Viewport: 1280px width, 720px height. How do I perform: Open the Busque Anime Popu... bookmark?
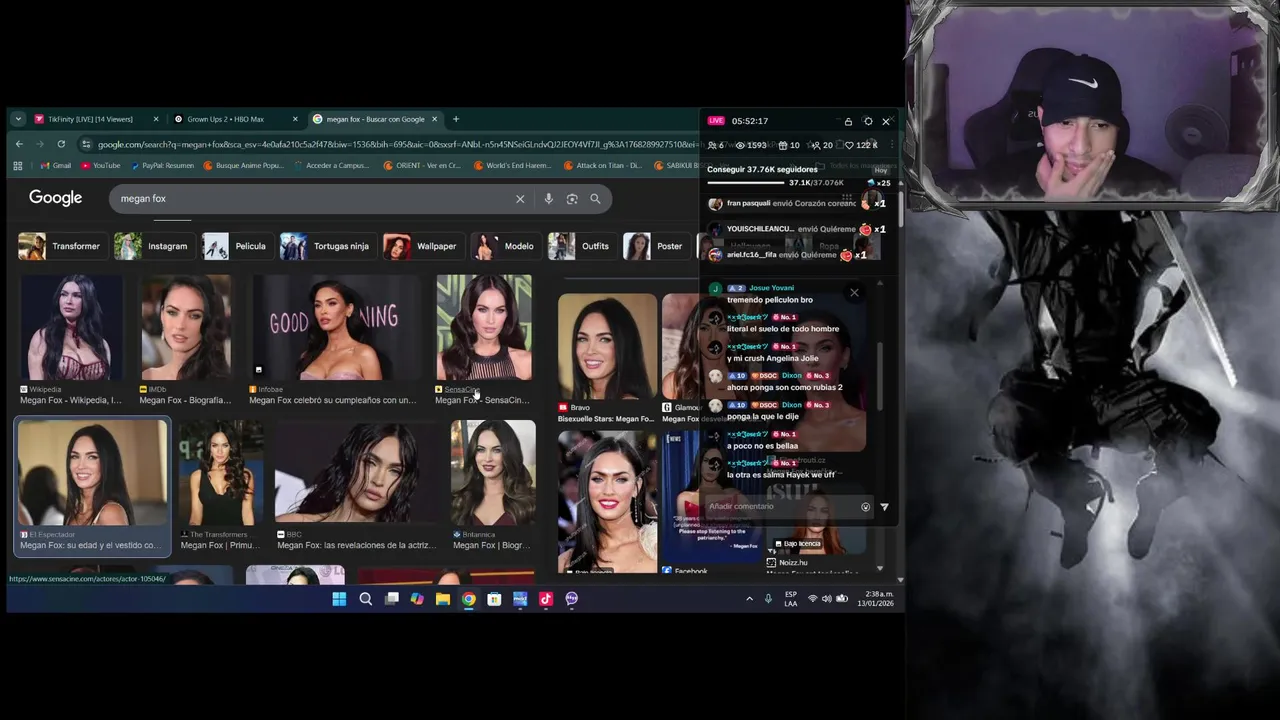pos(243,165)
